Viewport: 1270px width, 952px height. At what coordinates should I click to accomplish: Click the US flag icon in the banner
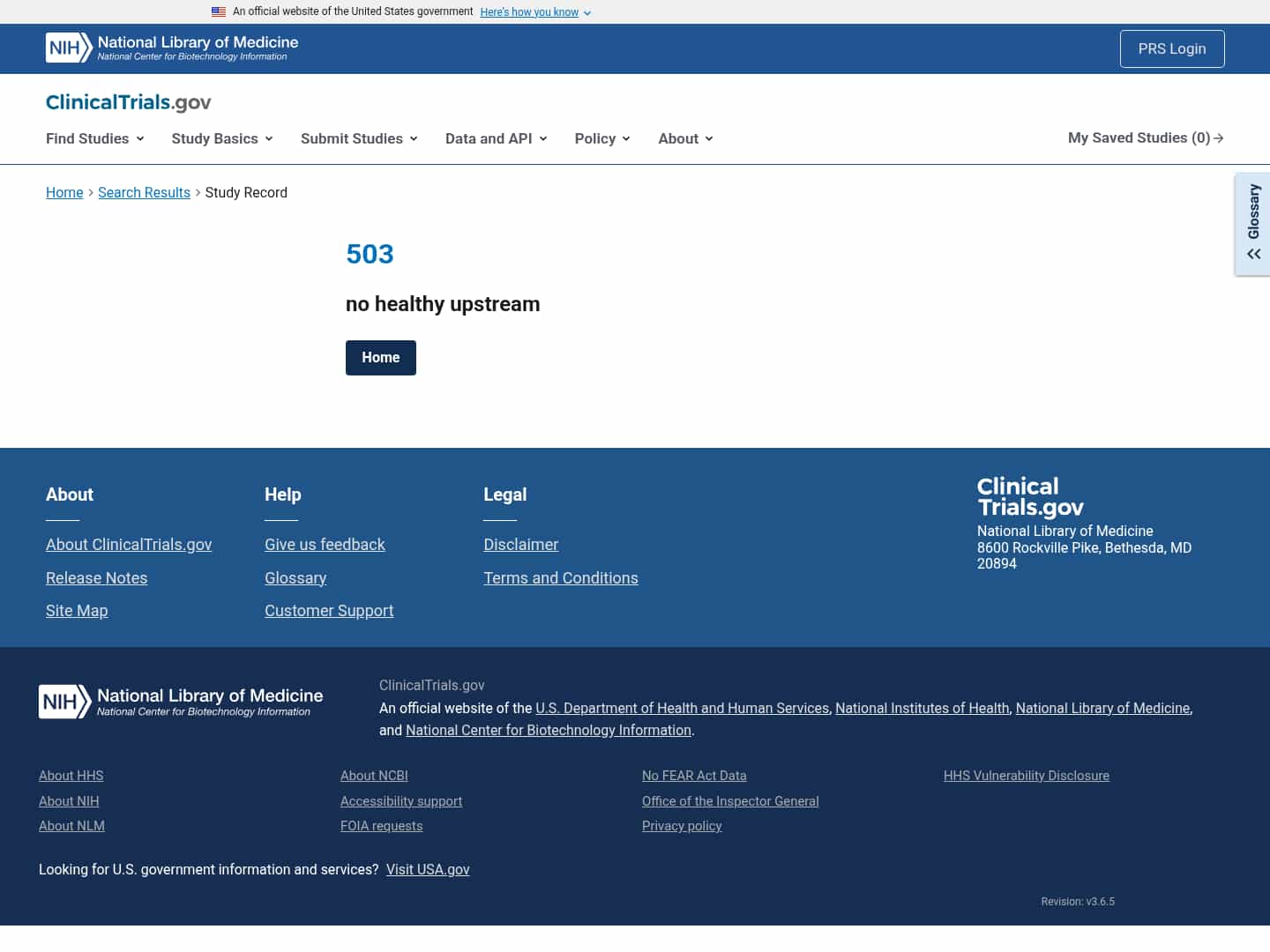point(219,11)
